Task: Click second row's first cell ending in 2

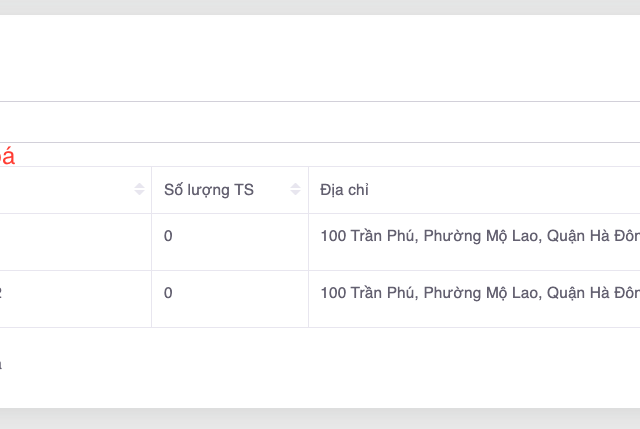Action: click(2, 293)
